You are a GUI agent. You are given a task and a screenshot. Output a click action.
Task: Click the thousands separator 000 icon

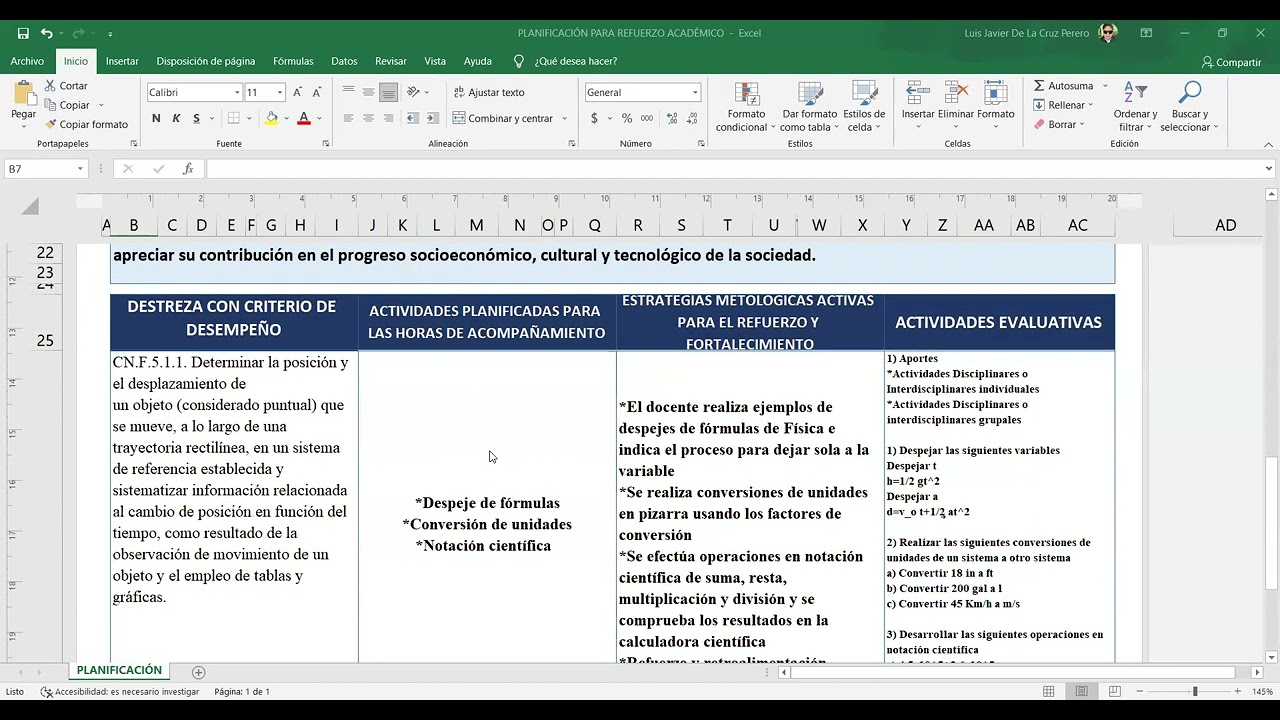[646, 118]
